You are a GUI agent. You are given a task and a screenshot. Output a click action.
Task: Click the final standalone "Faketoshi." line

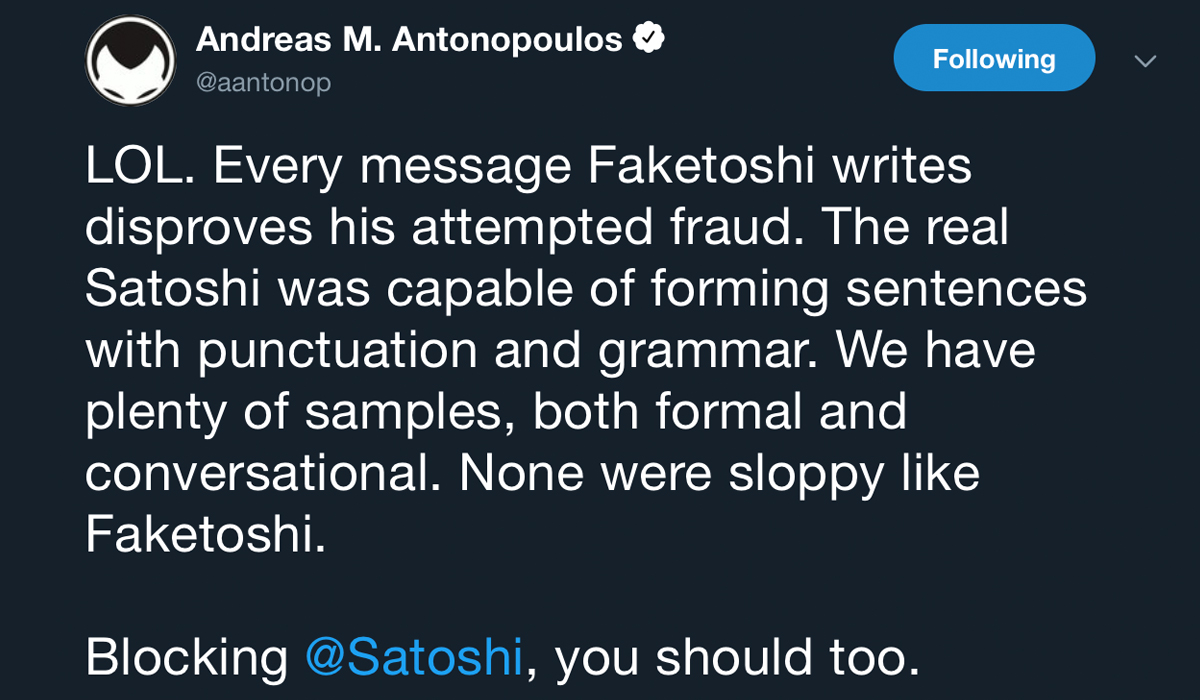[x=205, y=534]
